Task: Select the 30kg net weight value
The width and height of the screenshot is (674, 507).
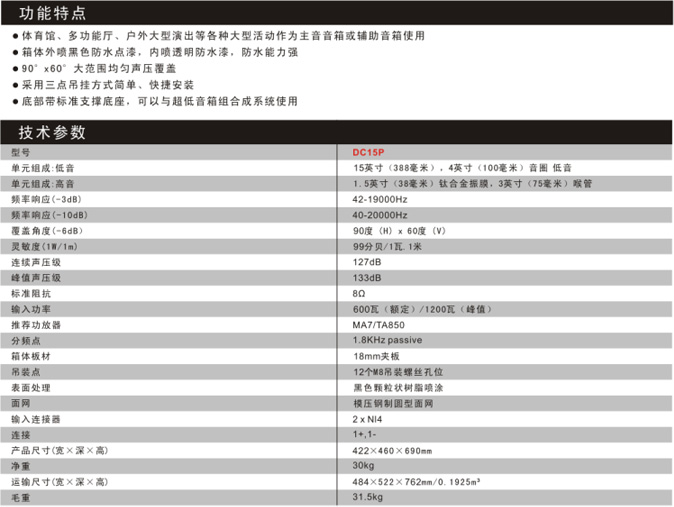Action: (x=363, y=466)
